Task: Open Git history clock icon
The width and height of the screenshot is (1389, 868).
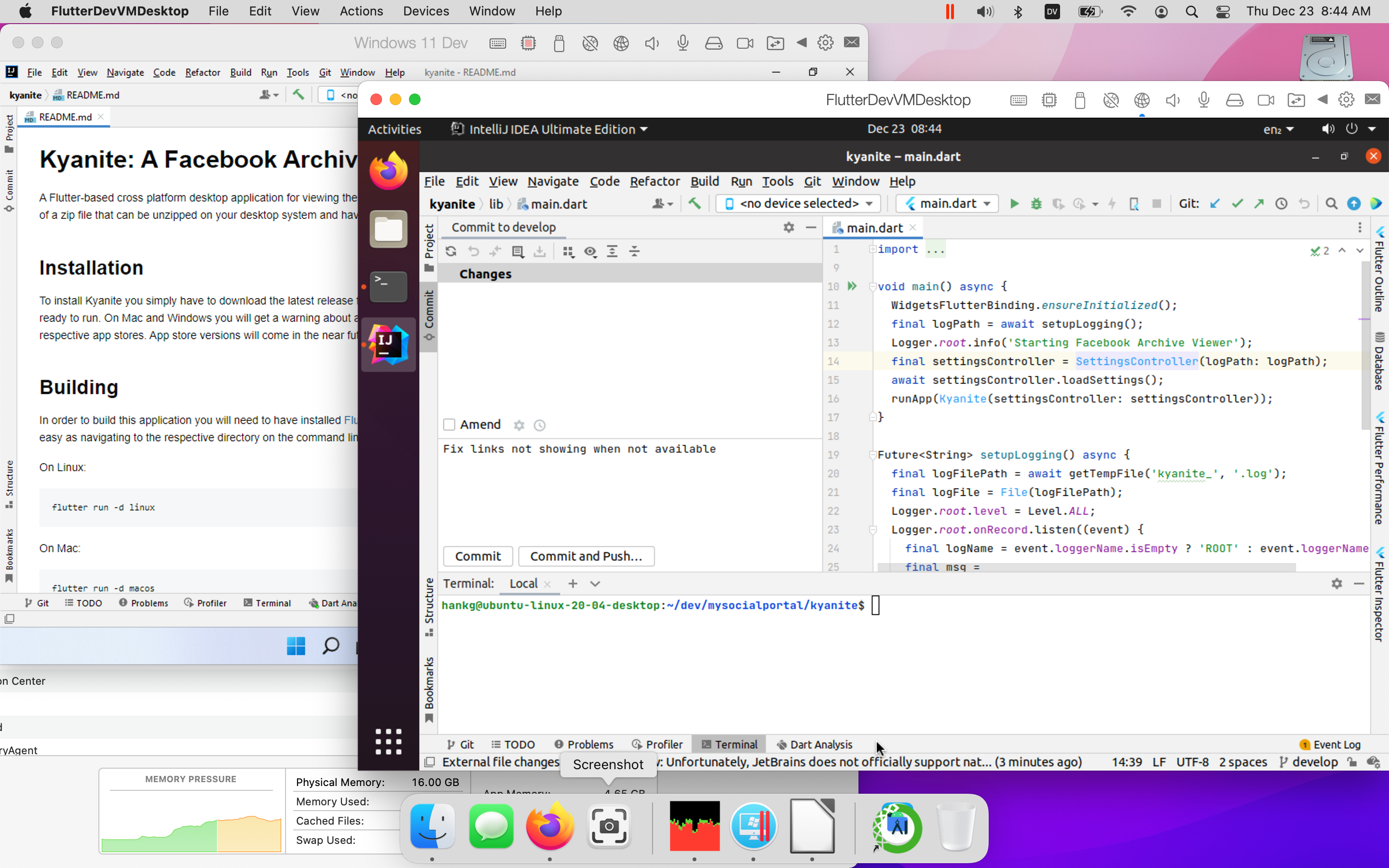Action: click(1281, 204)
